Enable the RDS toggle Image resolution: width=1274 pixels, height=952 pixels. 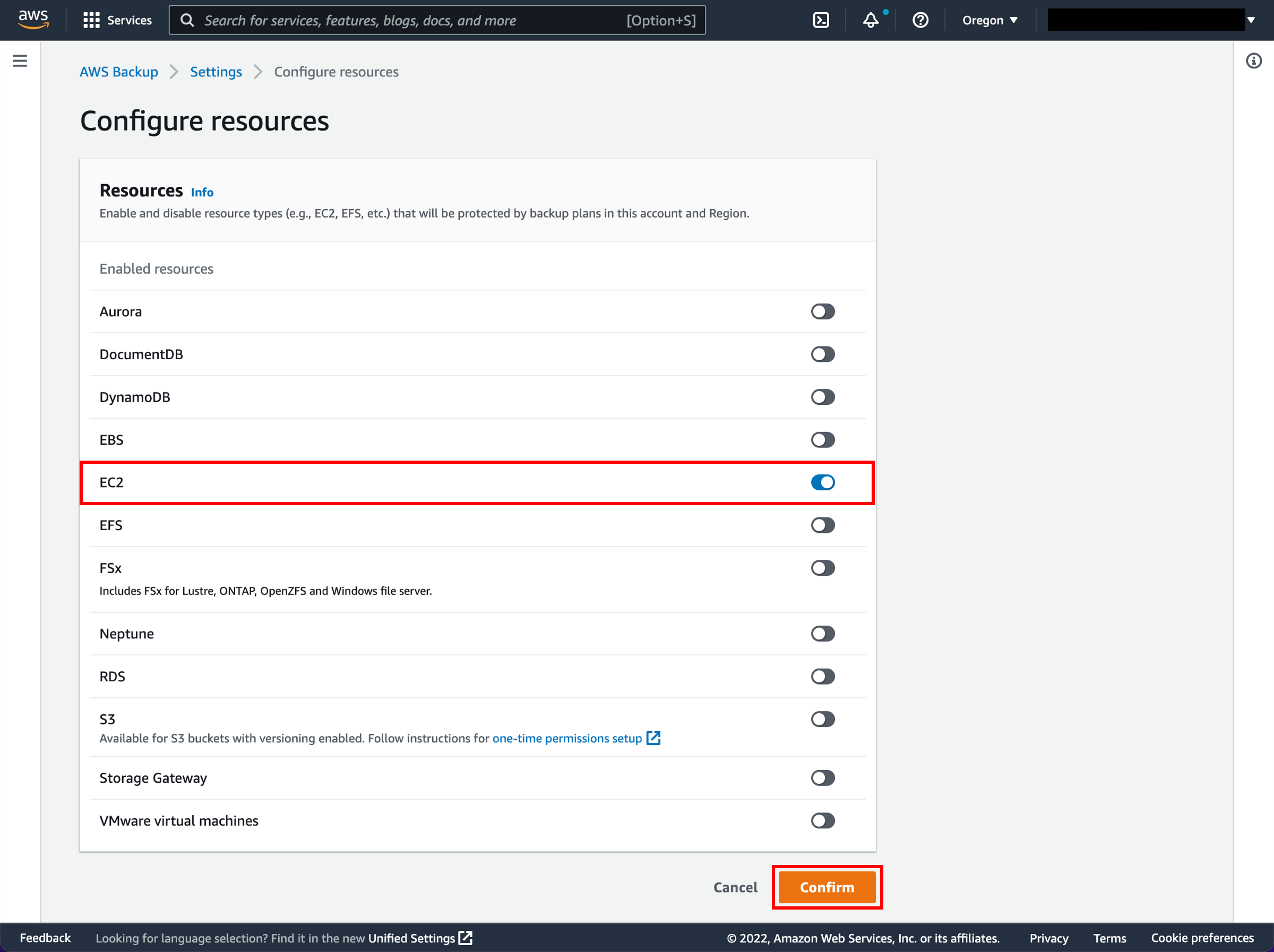point(822,676)
